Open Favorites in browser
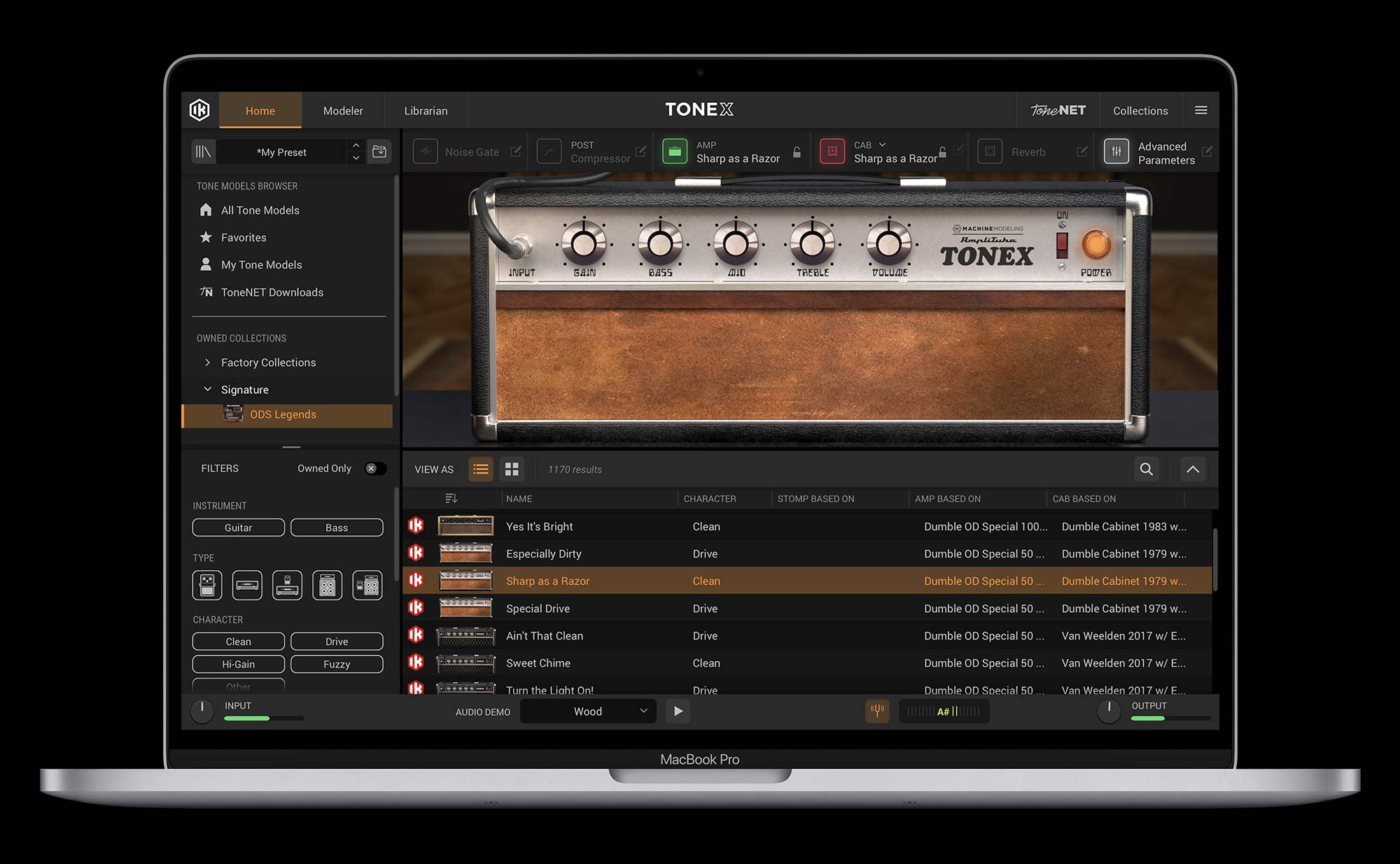This screenshot has height=864, width=1400. (244, 237)
